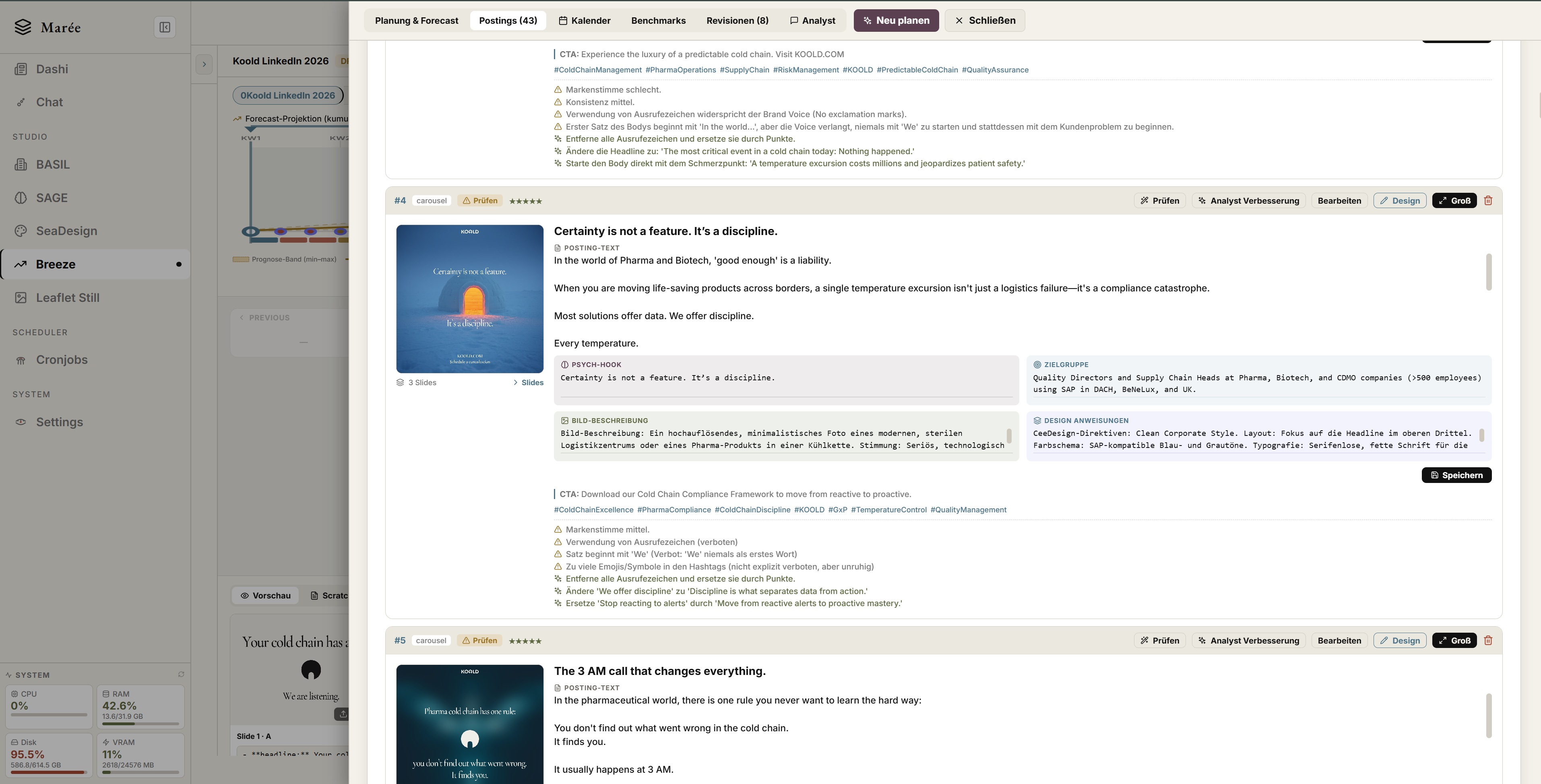The image size is (1541, 784).
Task: Open the Analyst tab
Action: [812, 21]
